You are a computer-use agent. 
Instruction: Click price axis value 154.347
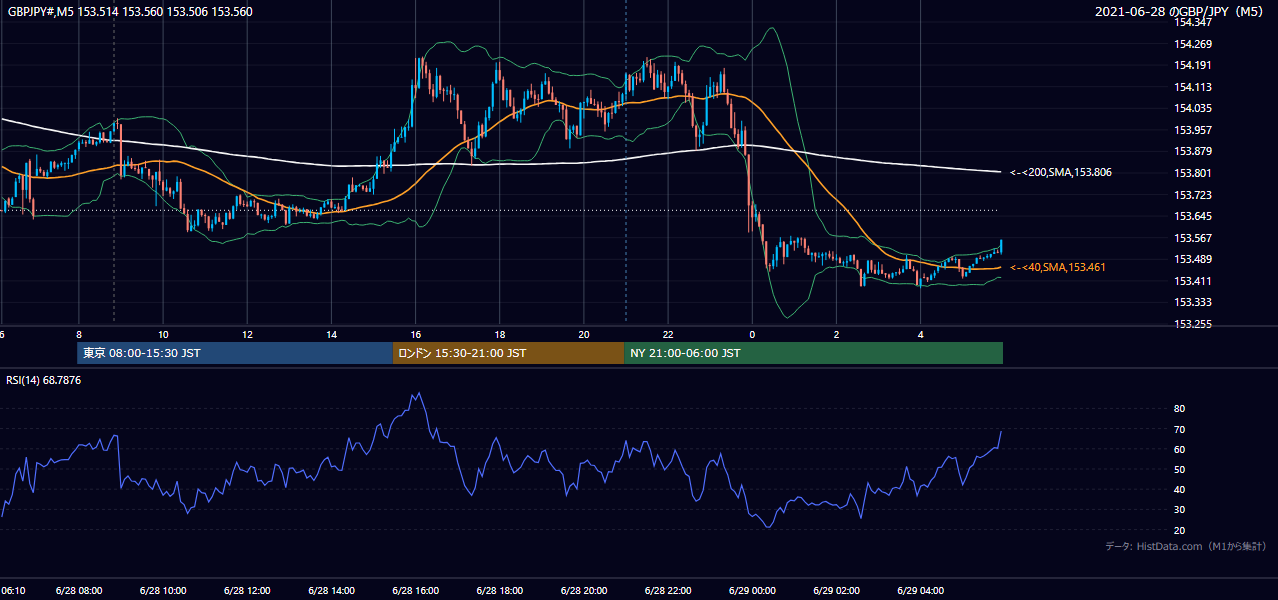click(x=1192, y=22)
